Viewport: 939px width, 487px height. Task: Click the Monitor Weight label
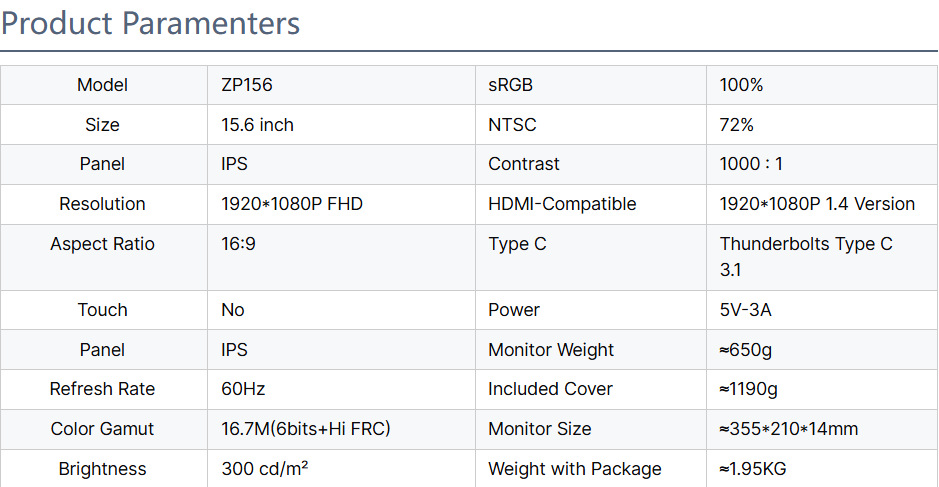(551, 350)
